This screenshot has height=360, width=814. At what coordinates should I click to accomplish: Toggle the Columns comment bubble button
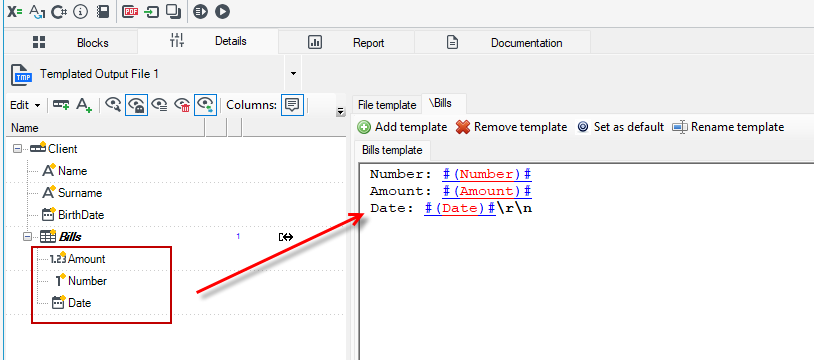(x=292, y=105)
